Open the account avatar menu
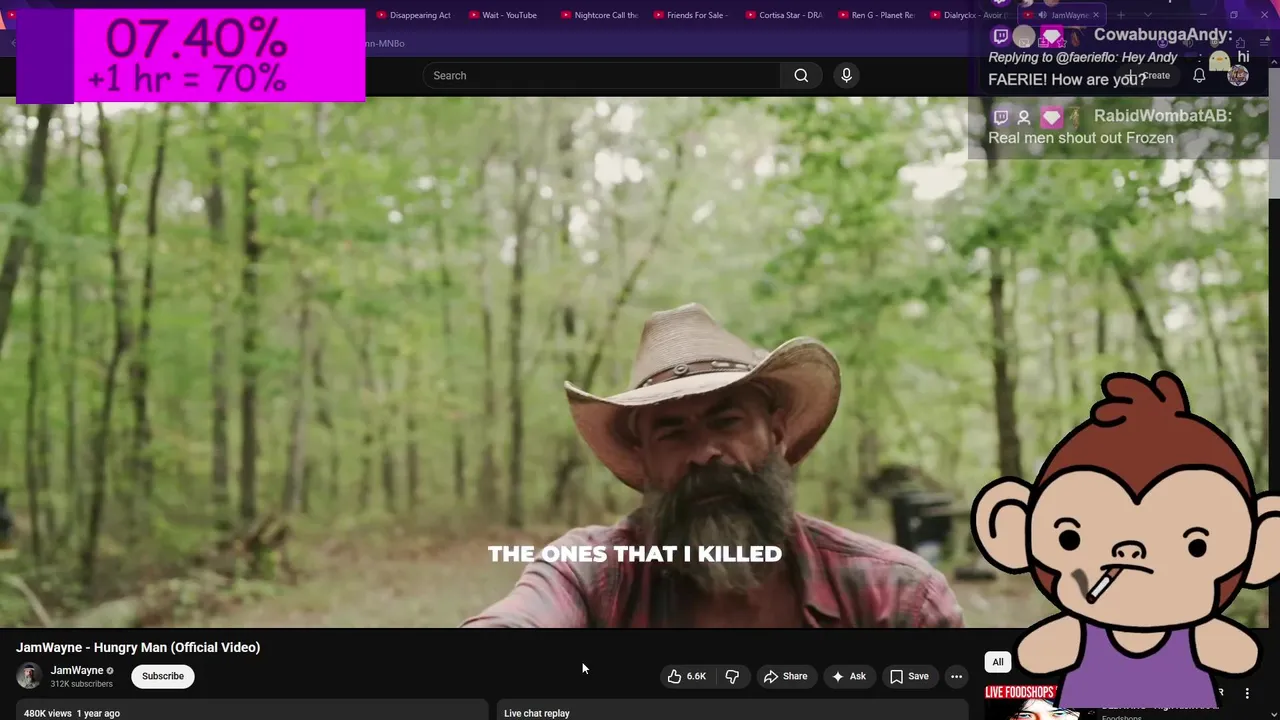Viewport: 1280px width, 720px height. pyautogui.click(x=1238, y=75)
